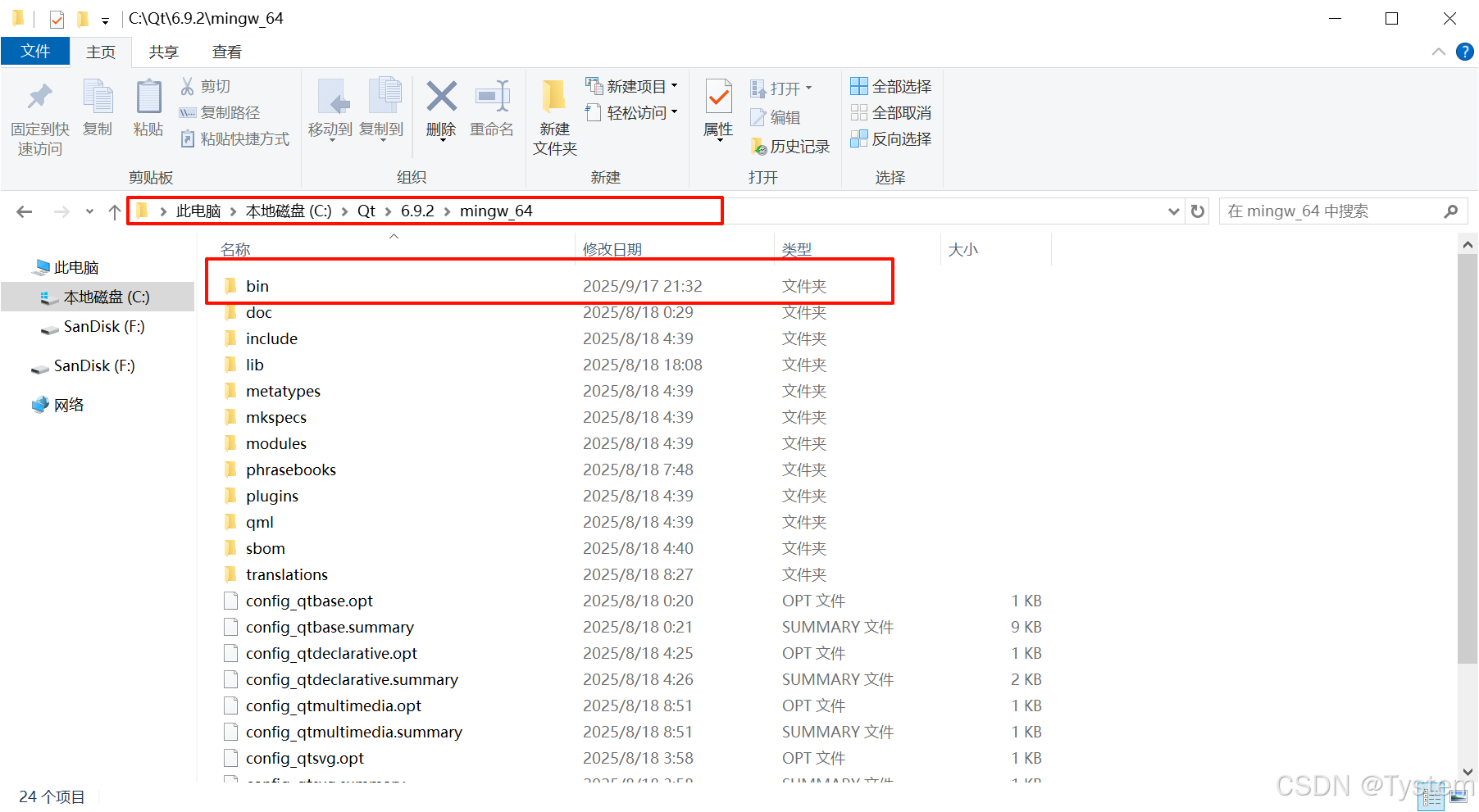Refresh the current folder view
This screenshot has width=1479, height=812.
pyautogui.click(x=1198, y=211)
